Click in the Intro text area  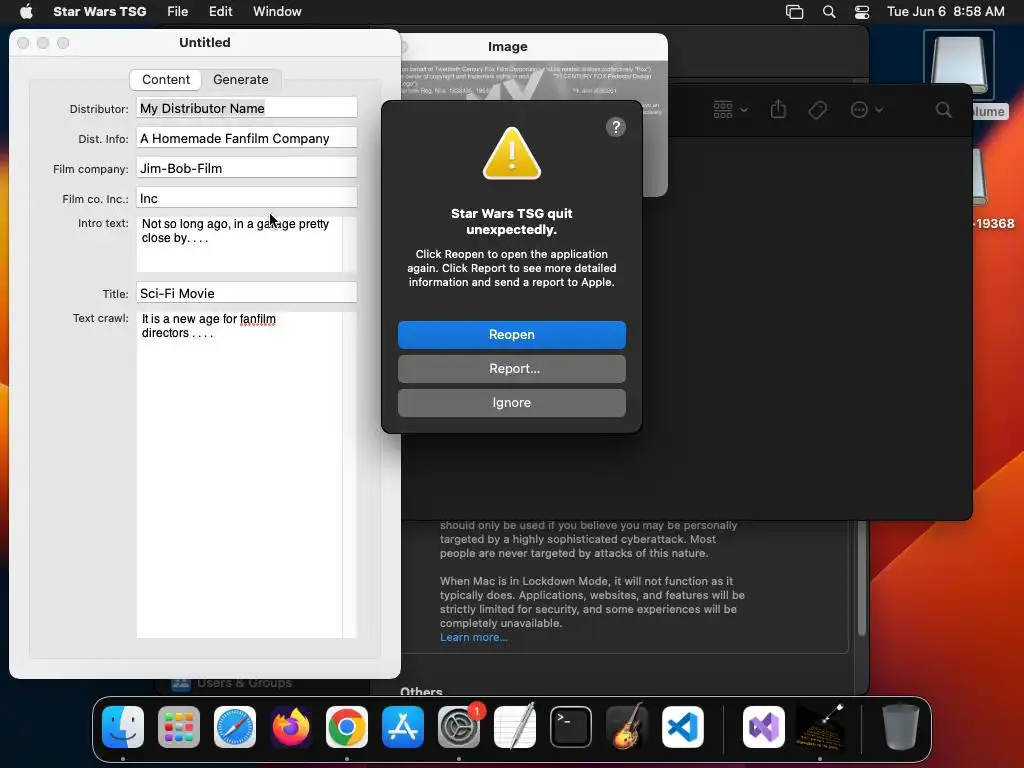coord(239,244)
